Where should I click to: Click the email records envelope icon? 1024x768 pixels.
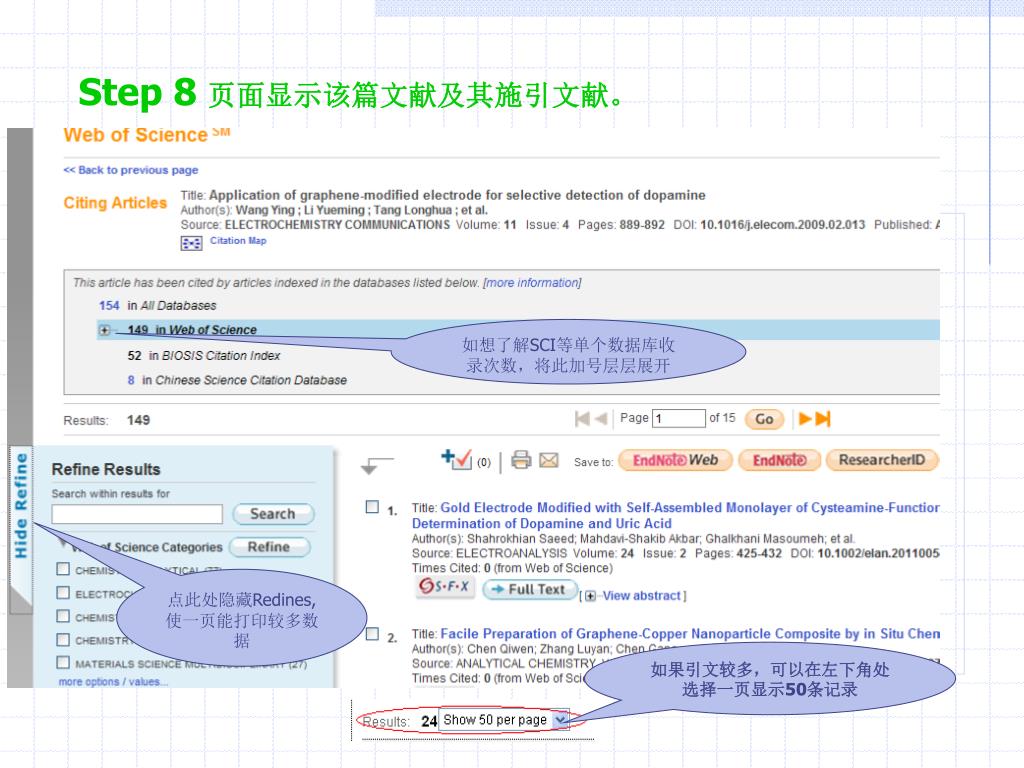click(549, 460)
